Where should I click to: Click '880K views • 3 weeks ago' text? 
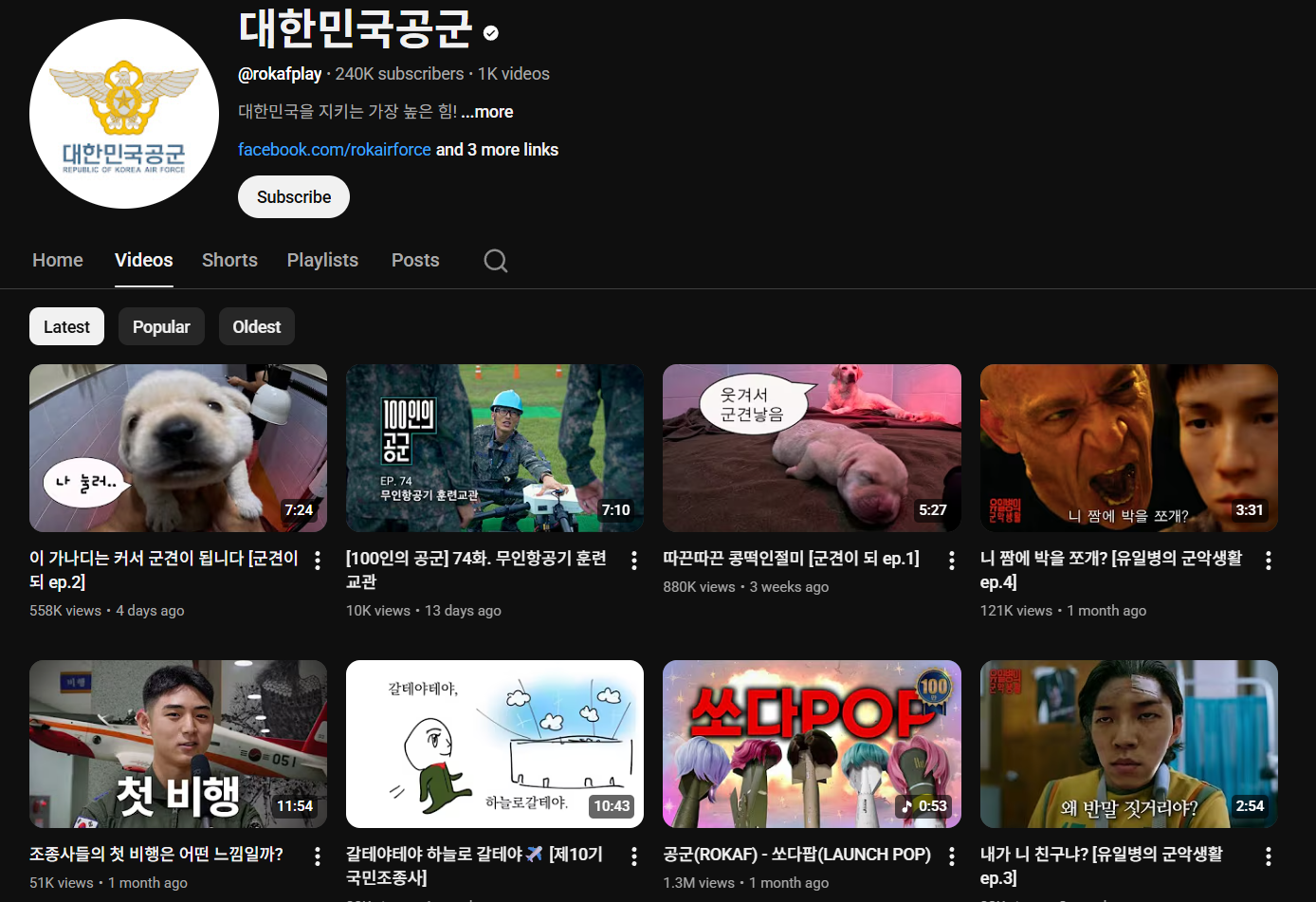point(746,587)
